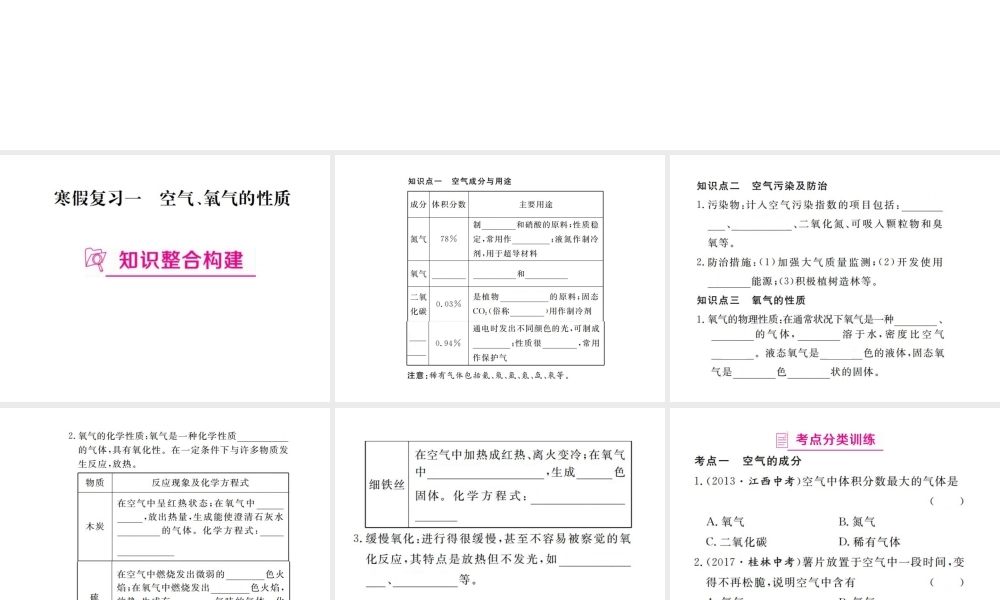Click question 1 (2013·江西中考)
1000x600 pixels.
826,481
